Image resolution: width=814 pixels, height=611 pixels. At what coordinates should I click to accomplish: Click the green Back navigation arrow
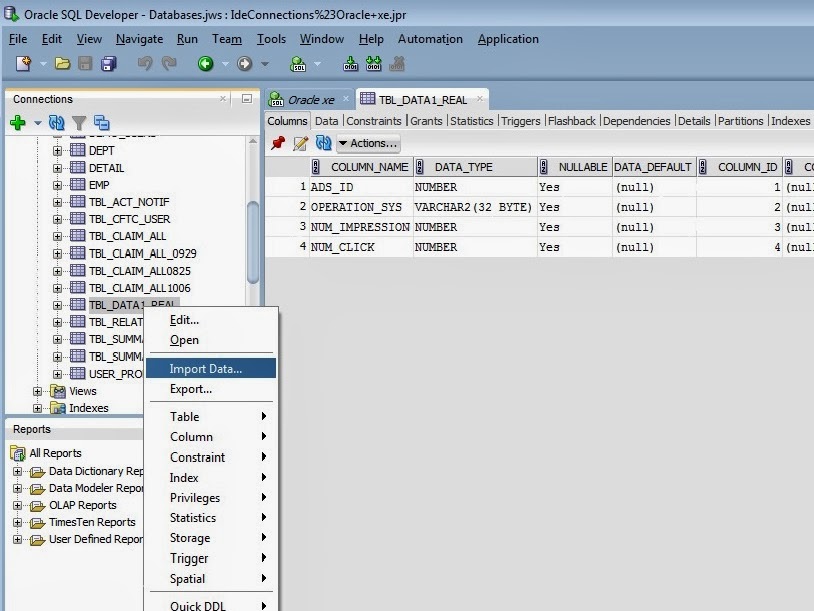206,64
